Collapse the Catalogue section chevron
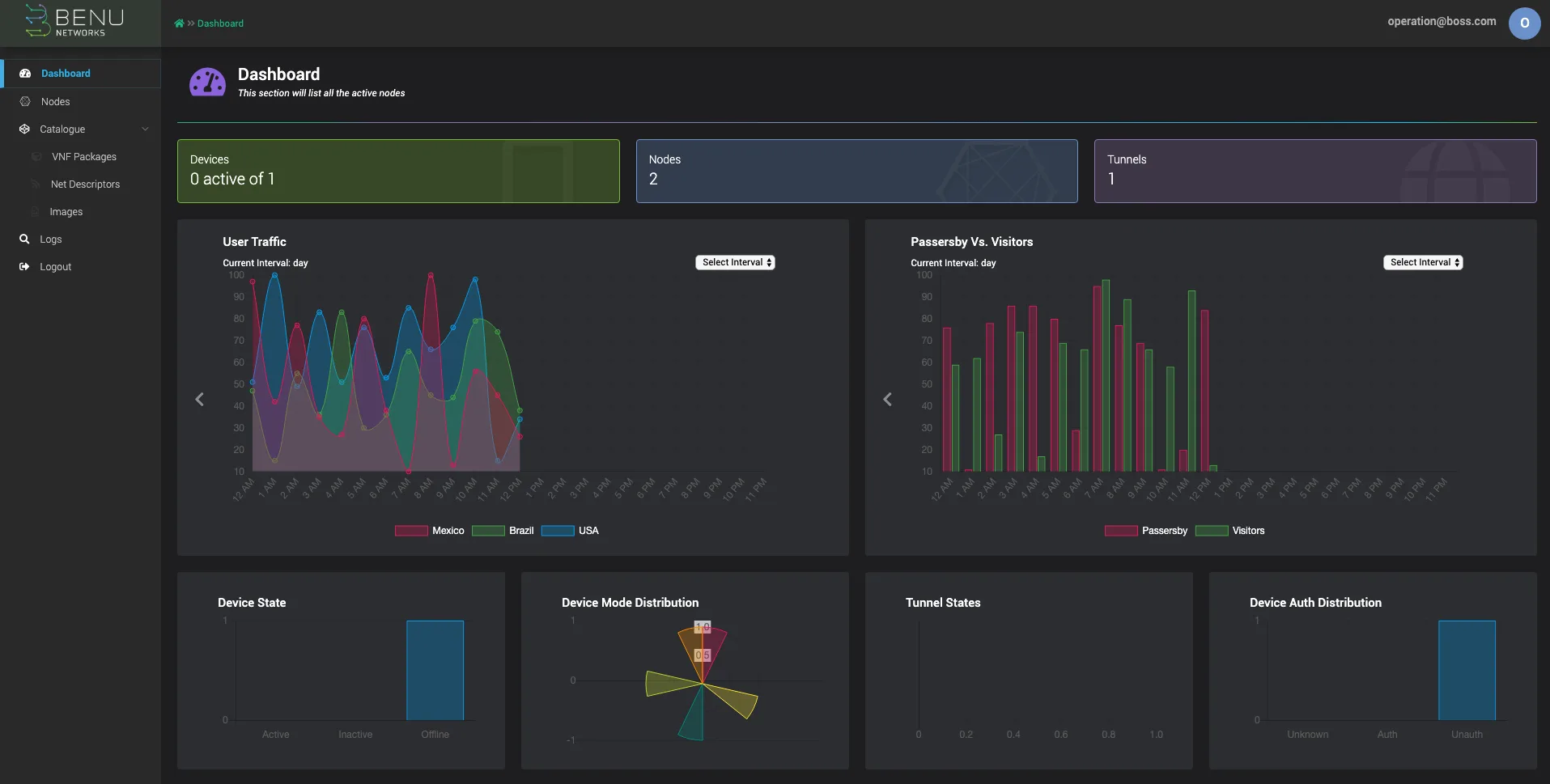1550x784 pixels. pyautogui.click(x=145, y=129)
